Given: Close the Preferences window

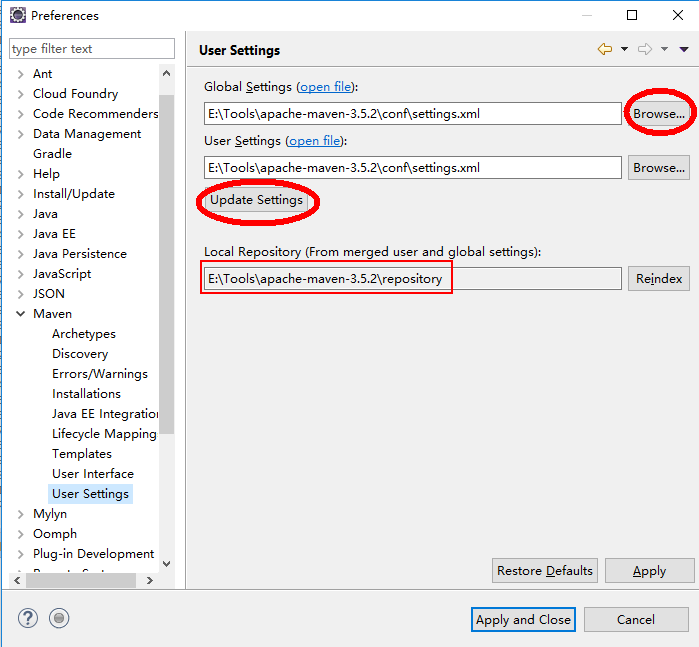Looking at the screenshot, I should tap(678, 15).
